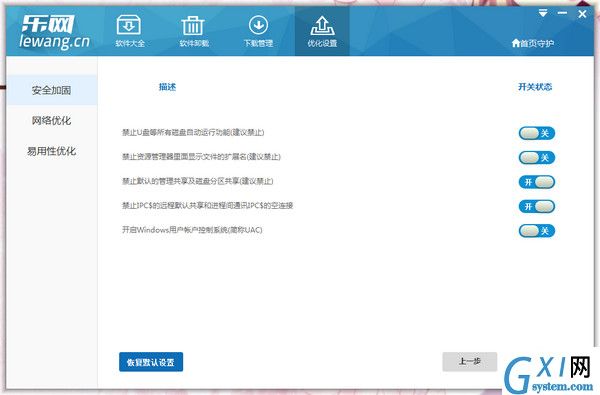Click the 上一步 button
This screenshot has height=395, width=600.
tap(470, 362)
